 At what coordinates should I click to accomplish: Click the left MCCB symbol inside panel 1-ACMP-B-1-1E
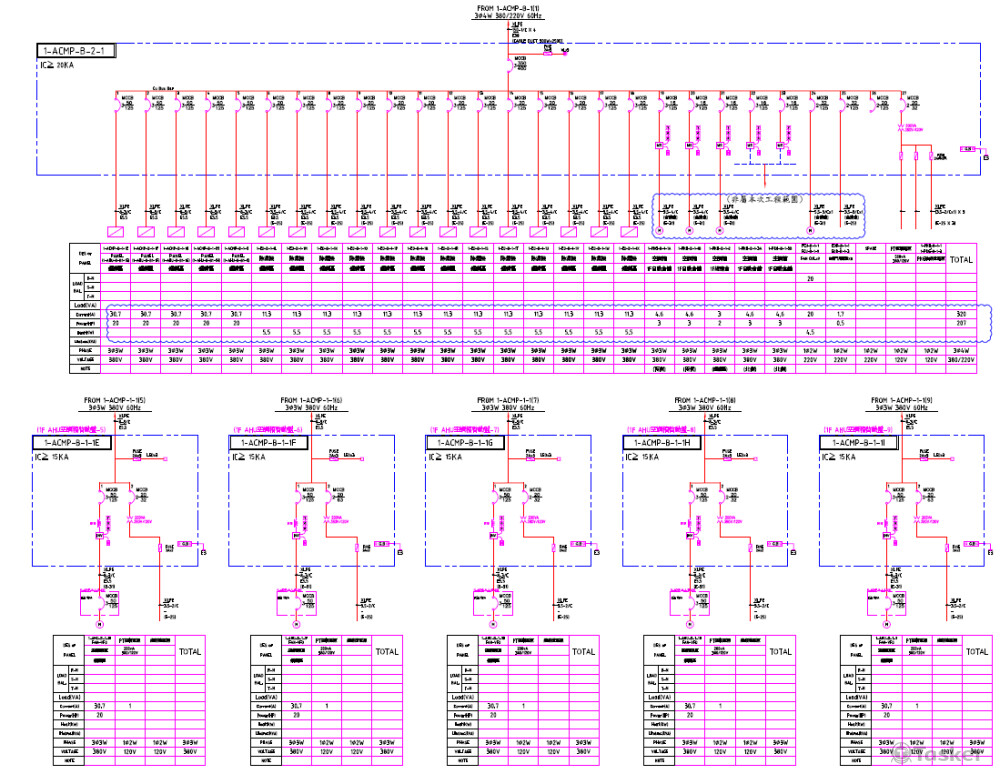pos(100,493)
